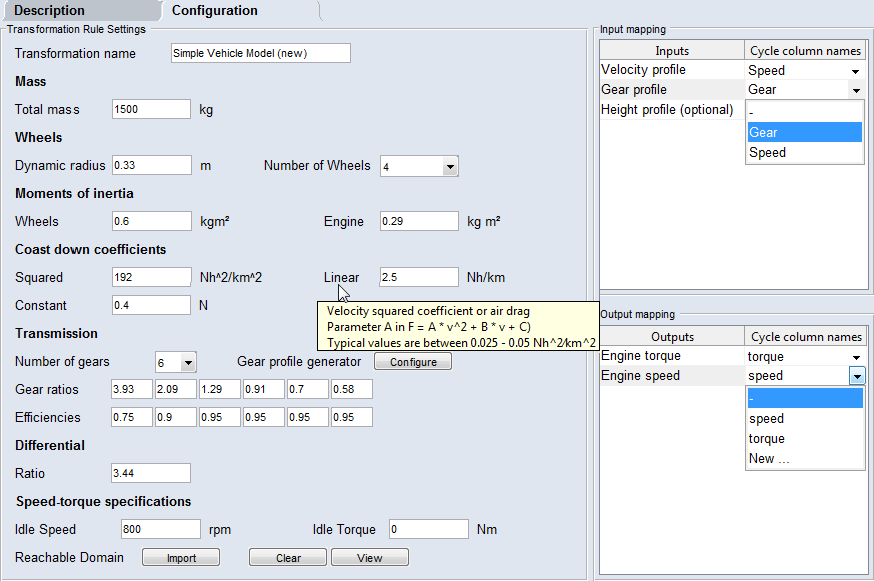Choose Speed option in input mapping list
Image resolution: width=874 pixels, height=581 pixels.
tap(804, 153)
